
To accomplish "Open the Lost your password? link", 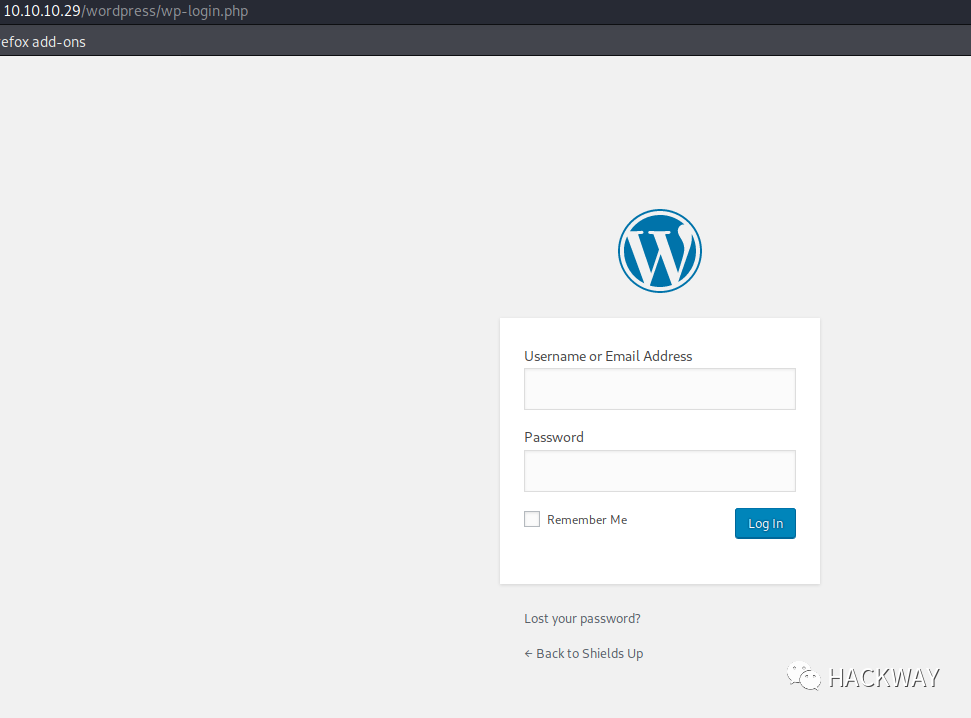I will coord(582,618).
